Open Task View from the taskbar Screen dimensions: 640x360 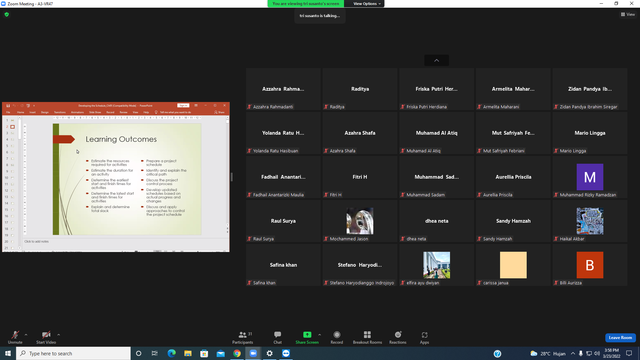coord(154,353)
